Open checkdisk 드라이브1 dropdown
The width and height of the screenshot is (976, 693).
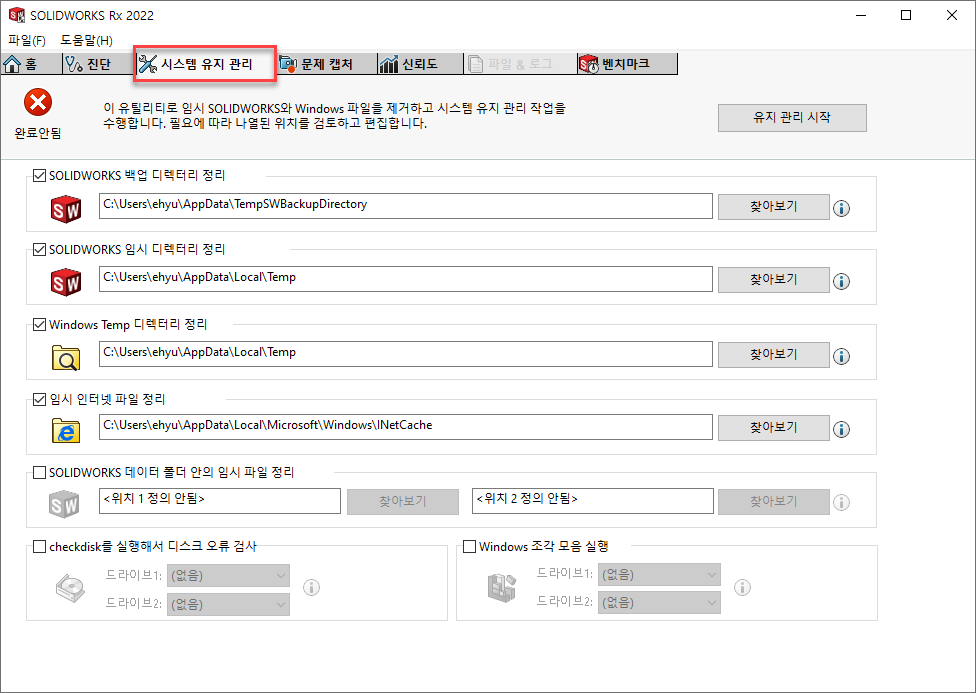click(x=228, y=576)
